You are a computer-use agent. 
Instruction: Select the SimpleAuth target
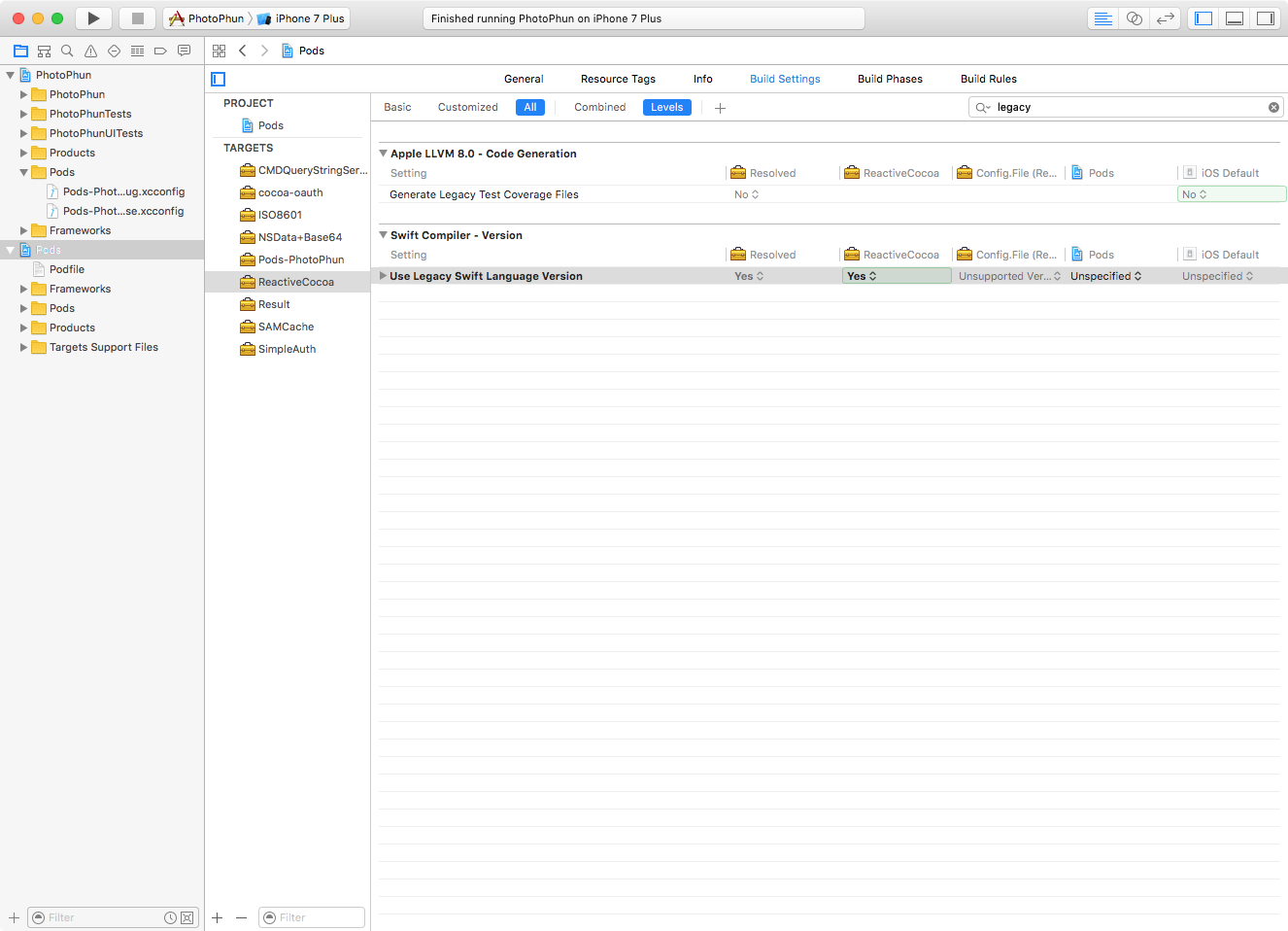pos(287,349)
